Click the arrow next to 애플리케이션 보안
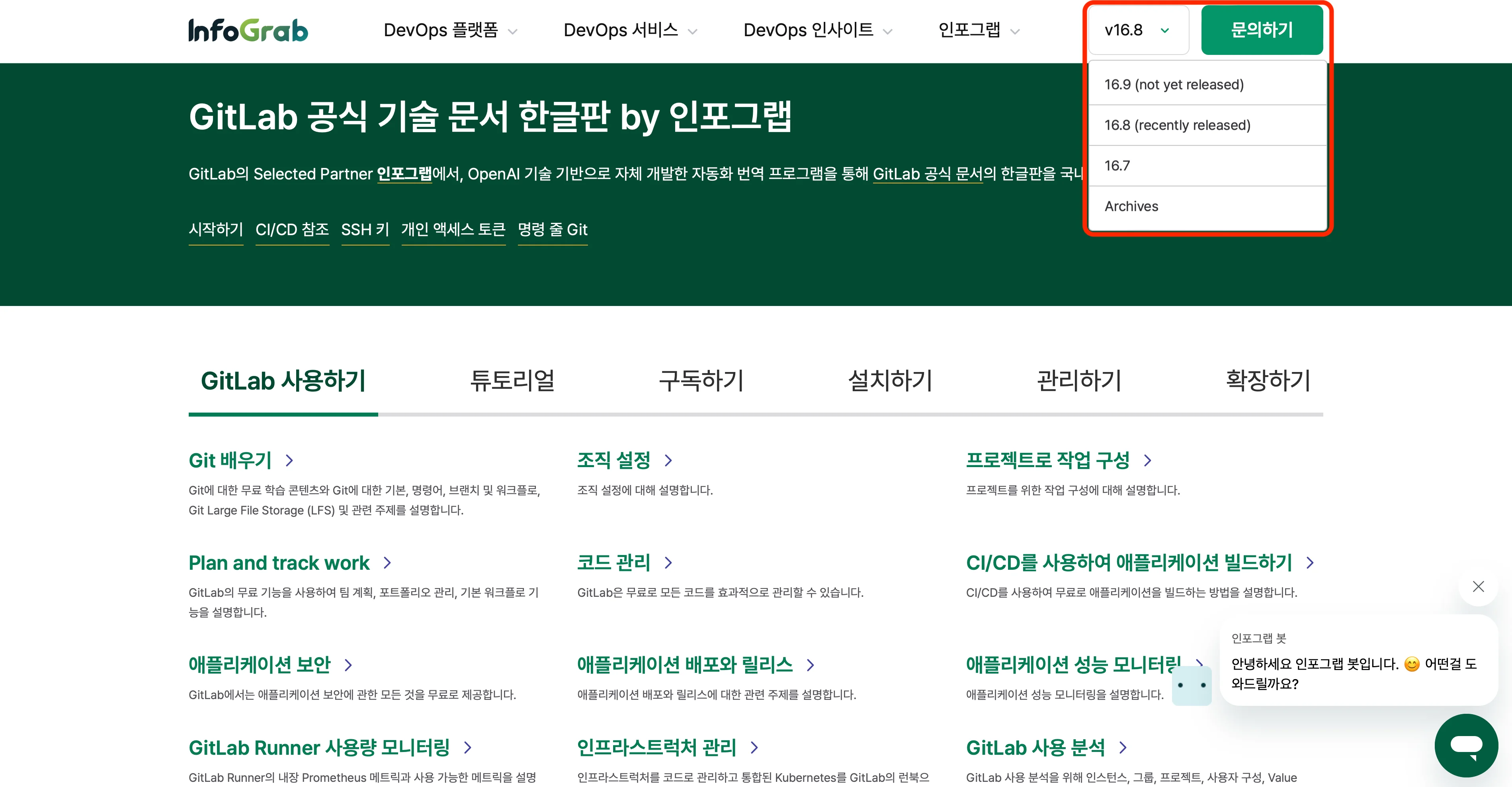The image size is (1512, 787). coord(348,666)
